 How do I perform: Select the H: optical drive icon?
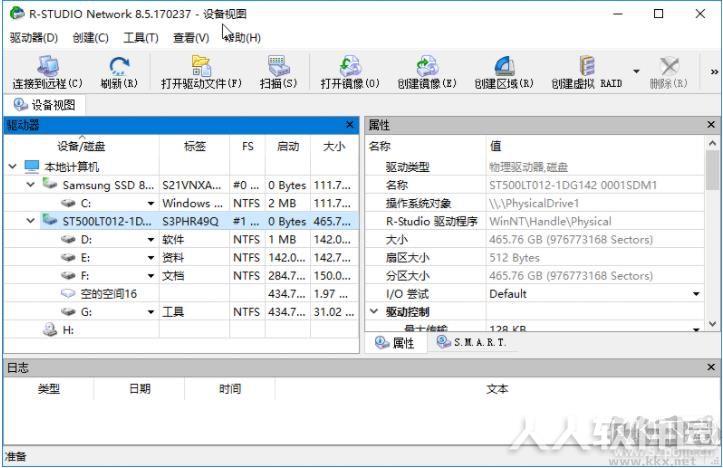[49, 329]
